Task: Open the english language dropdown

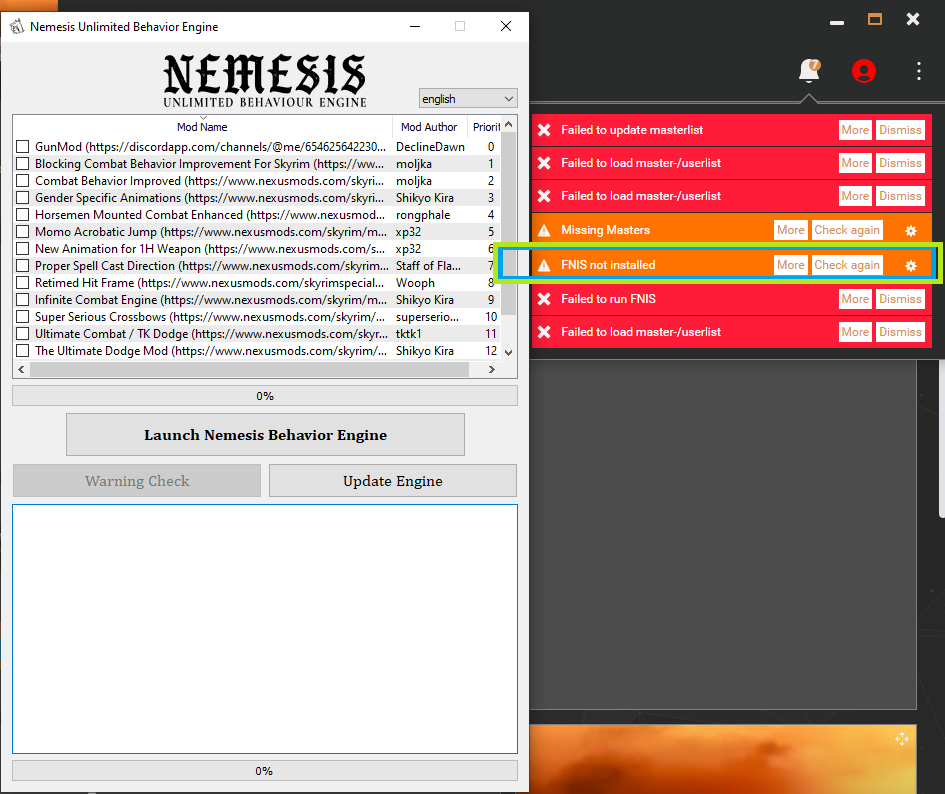Action: [468, 98]
